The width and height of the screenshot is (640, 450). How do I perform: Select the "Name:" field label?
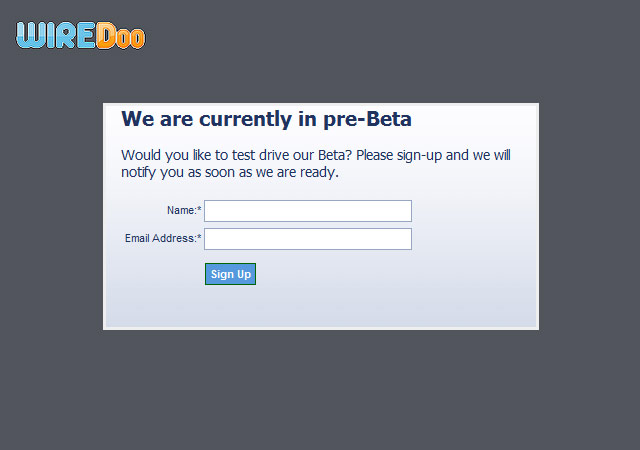182,210
